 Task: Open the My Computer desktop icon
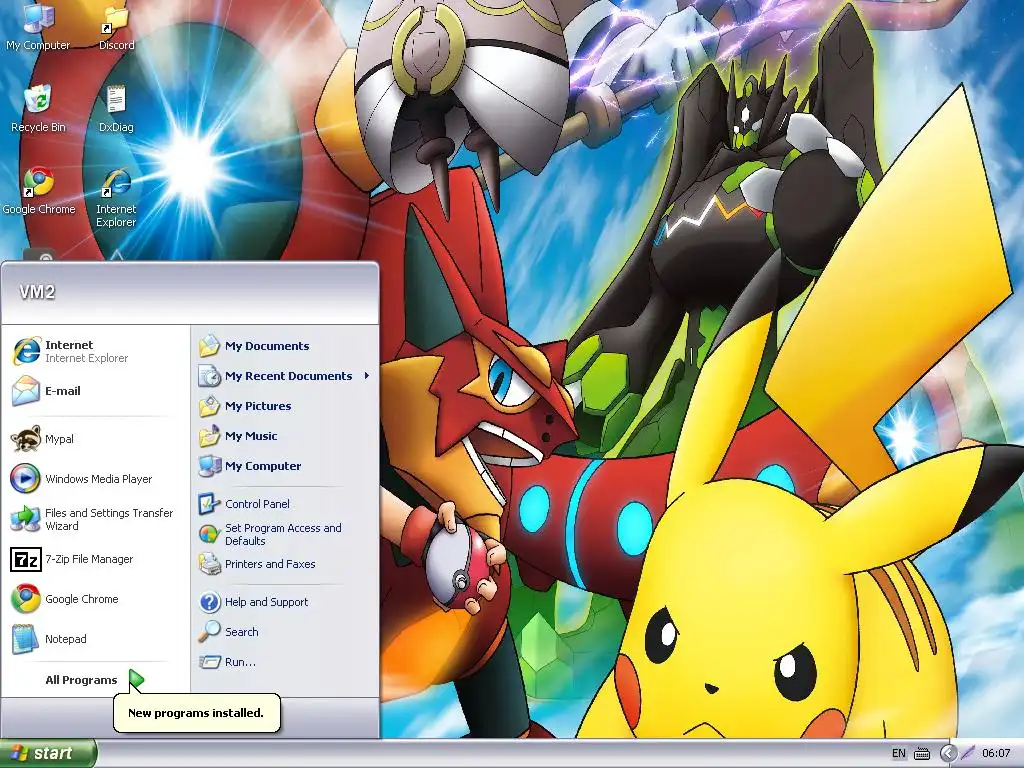pos(37,26)
